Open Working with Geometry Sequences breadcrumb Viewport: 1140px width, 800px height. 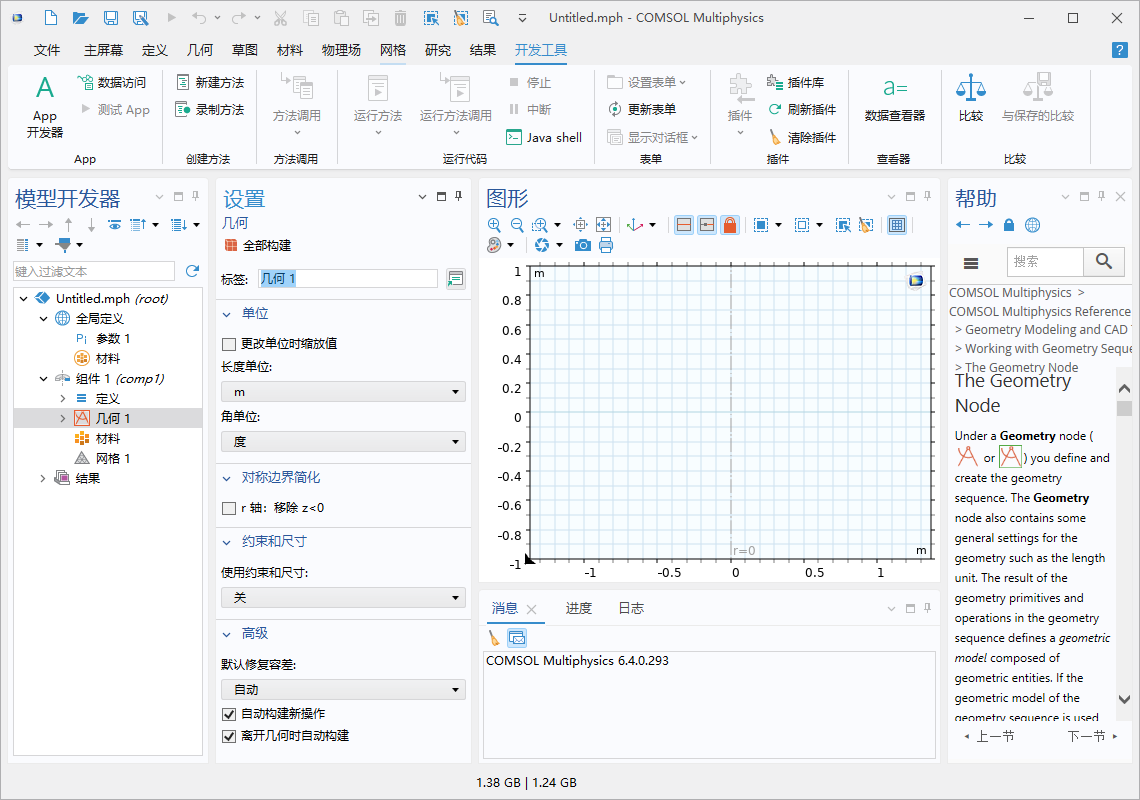[x=1048, y=348]
